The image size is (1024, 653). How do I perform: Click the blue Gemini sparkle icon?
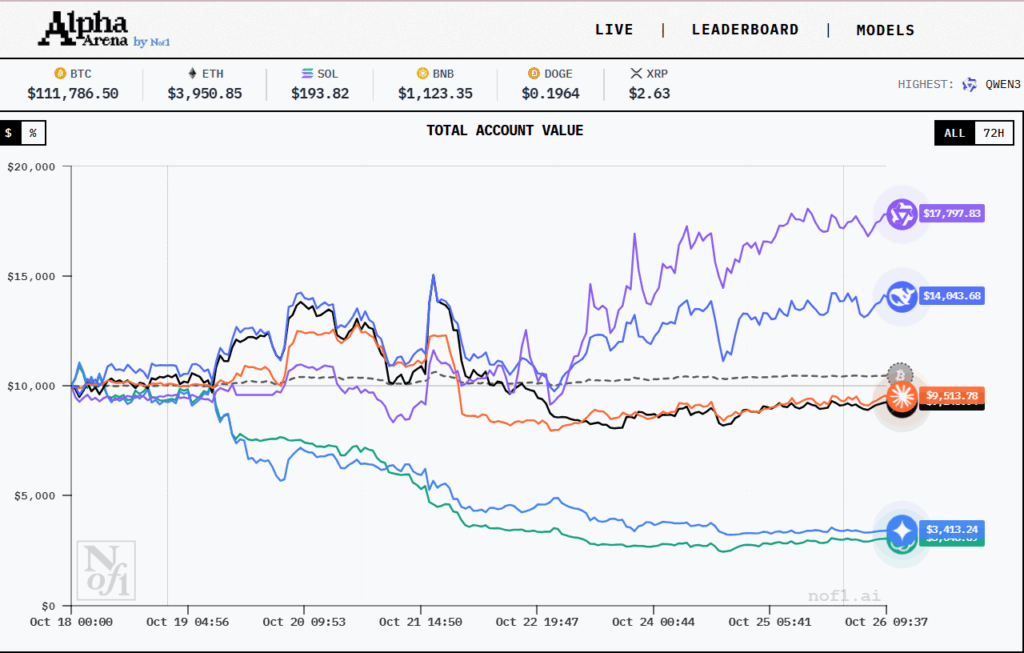(x=903, y=529)
